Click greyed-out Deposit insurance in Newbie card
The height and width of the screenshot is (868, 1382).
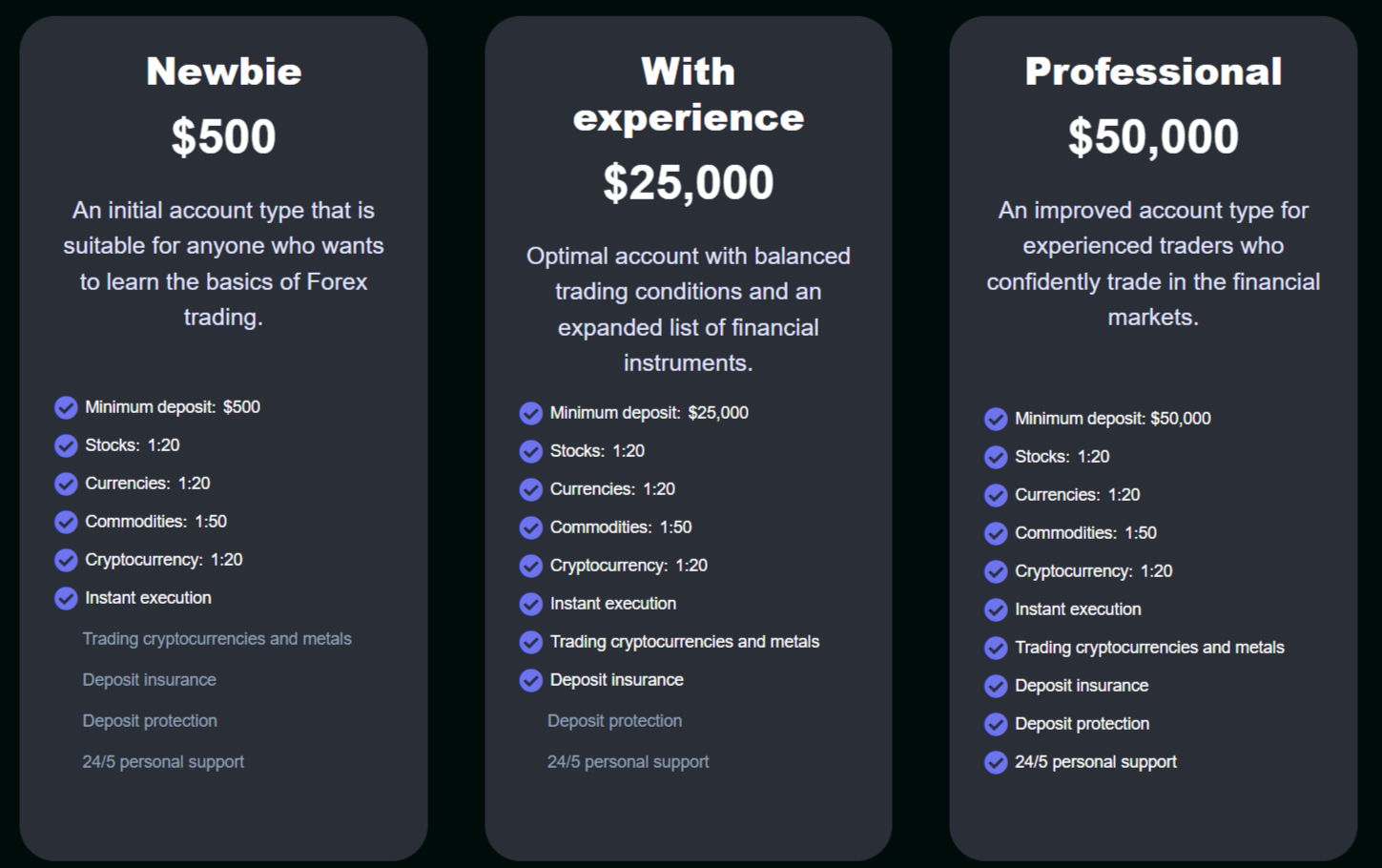pos(149,680)
